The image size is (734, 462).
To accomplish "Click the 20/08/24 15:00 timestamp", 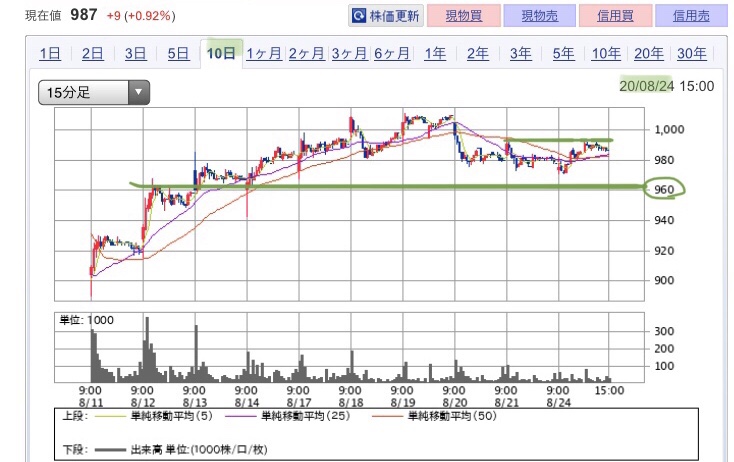I will (667, 86).
